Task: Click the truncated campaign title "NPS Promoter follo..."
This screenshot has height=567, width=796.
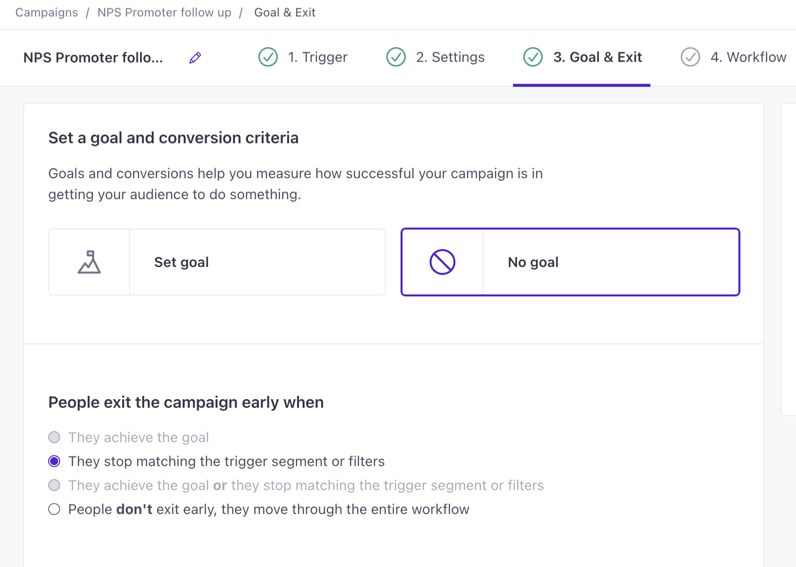Action: tap(93, 58)
